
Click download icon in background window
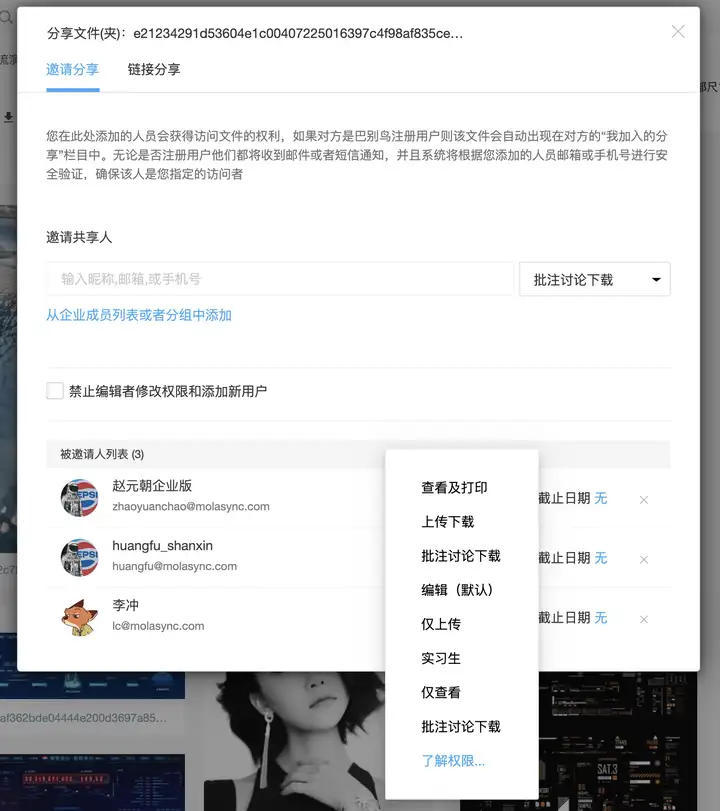8,117
